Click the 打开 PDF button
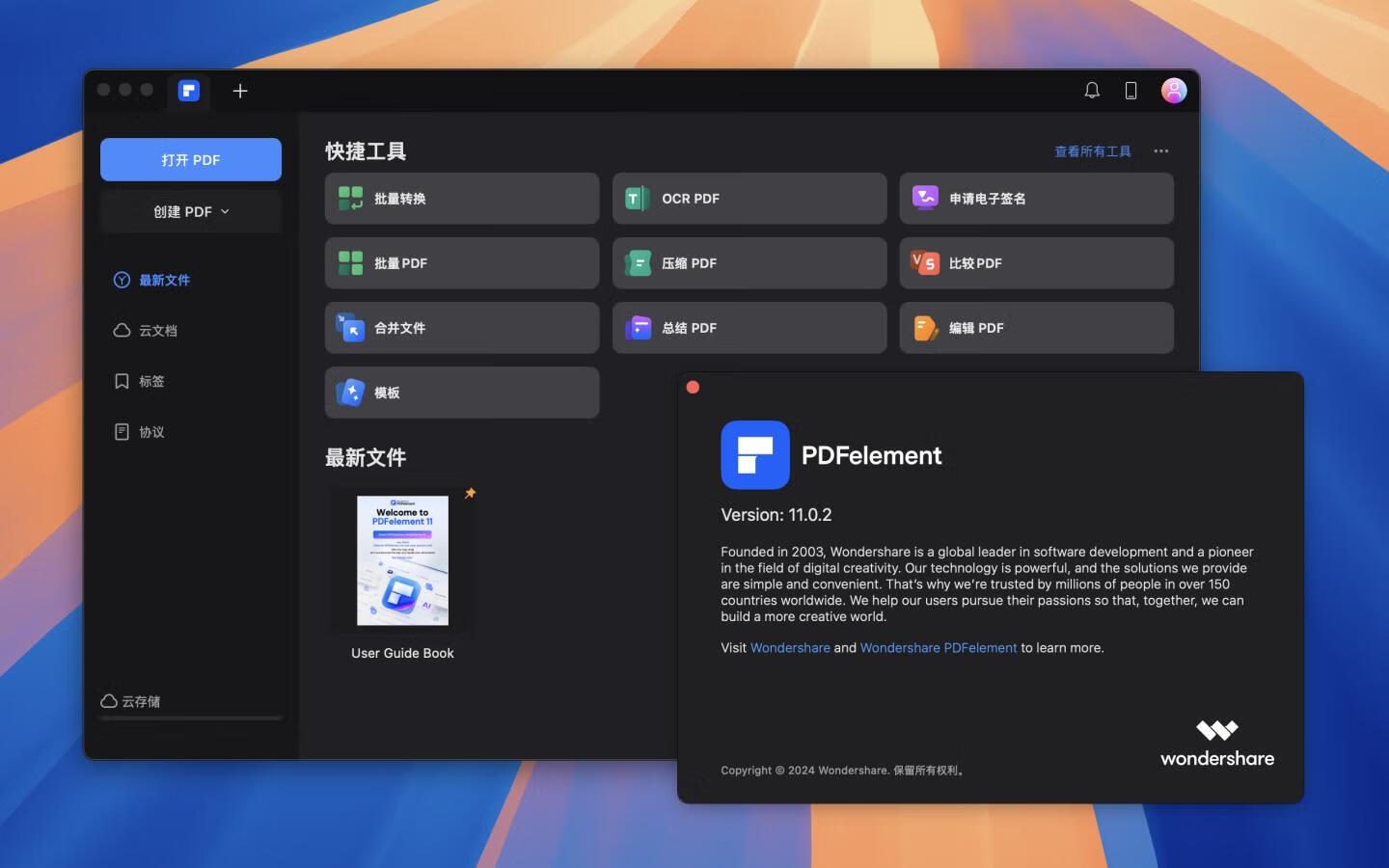 191,160
